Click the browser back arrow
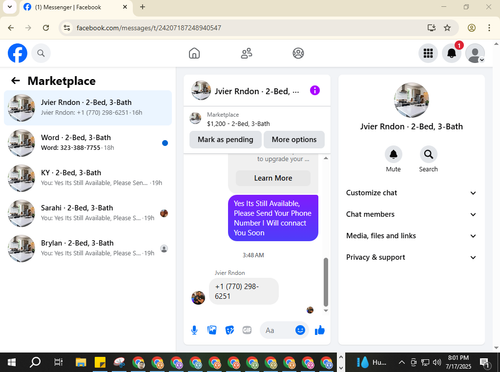This screenshot has width=500, height=372. (11, 28)
